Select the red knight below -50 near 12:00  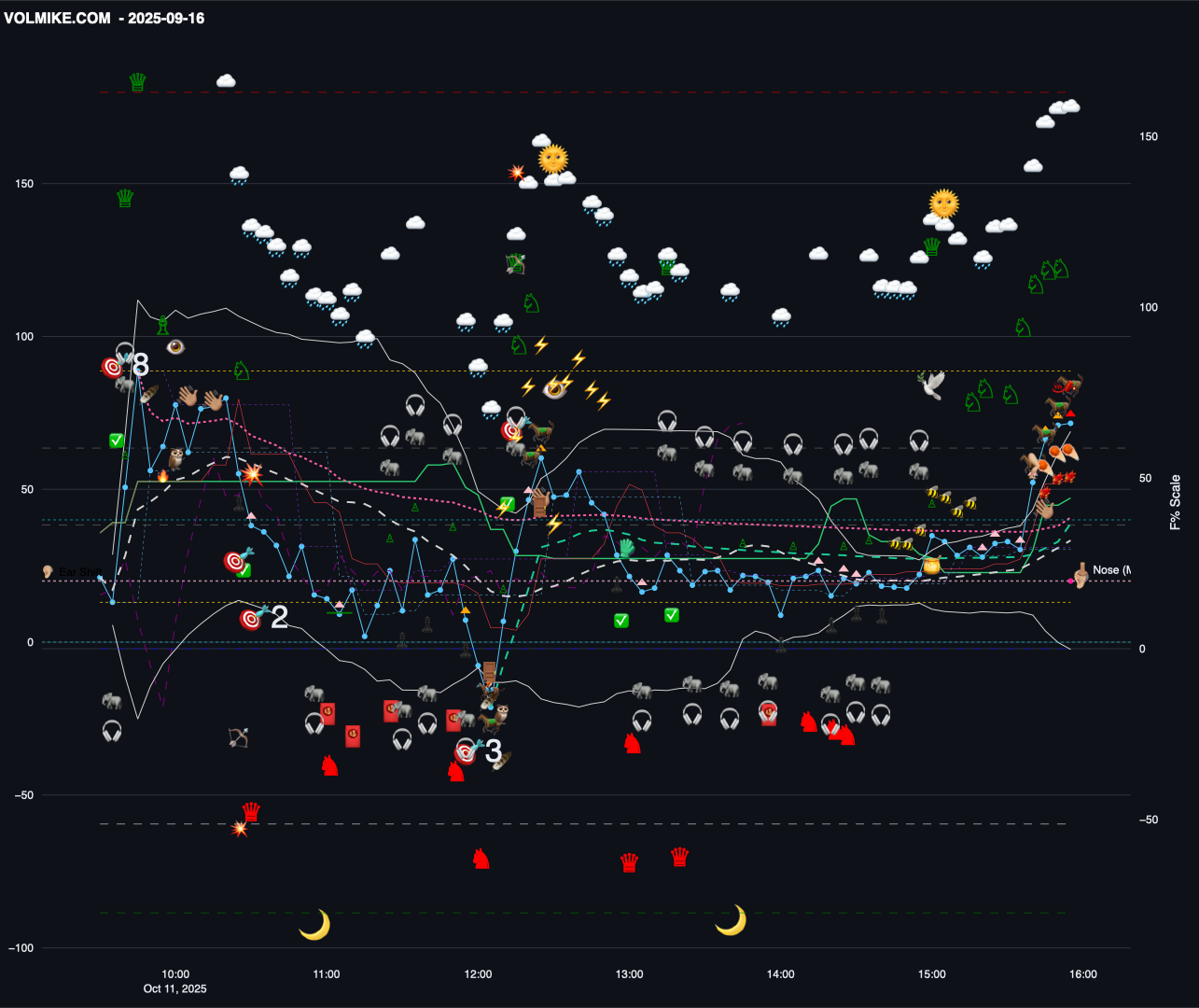tap(481, 858)
